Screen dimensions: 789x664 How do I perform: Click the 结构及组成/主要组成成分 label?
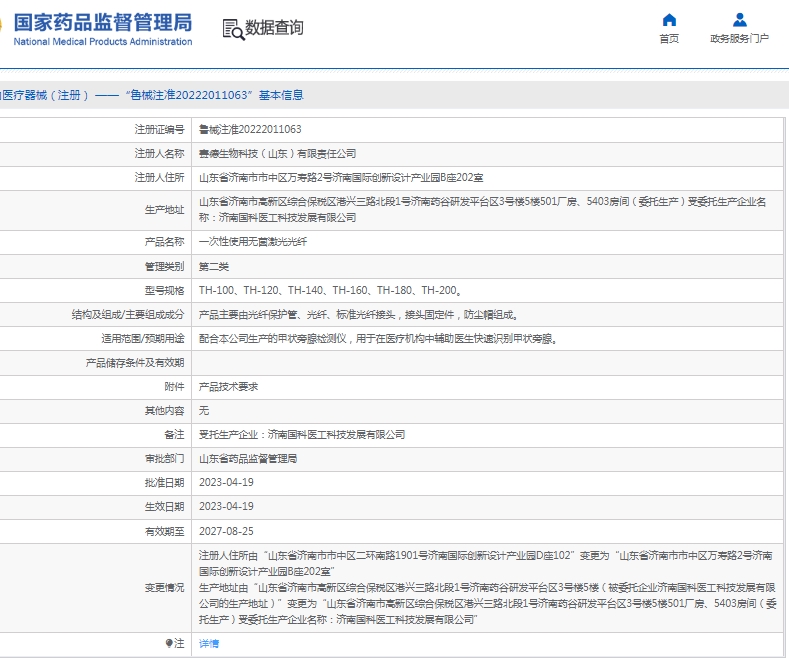click(128, 315)
